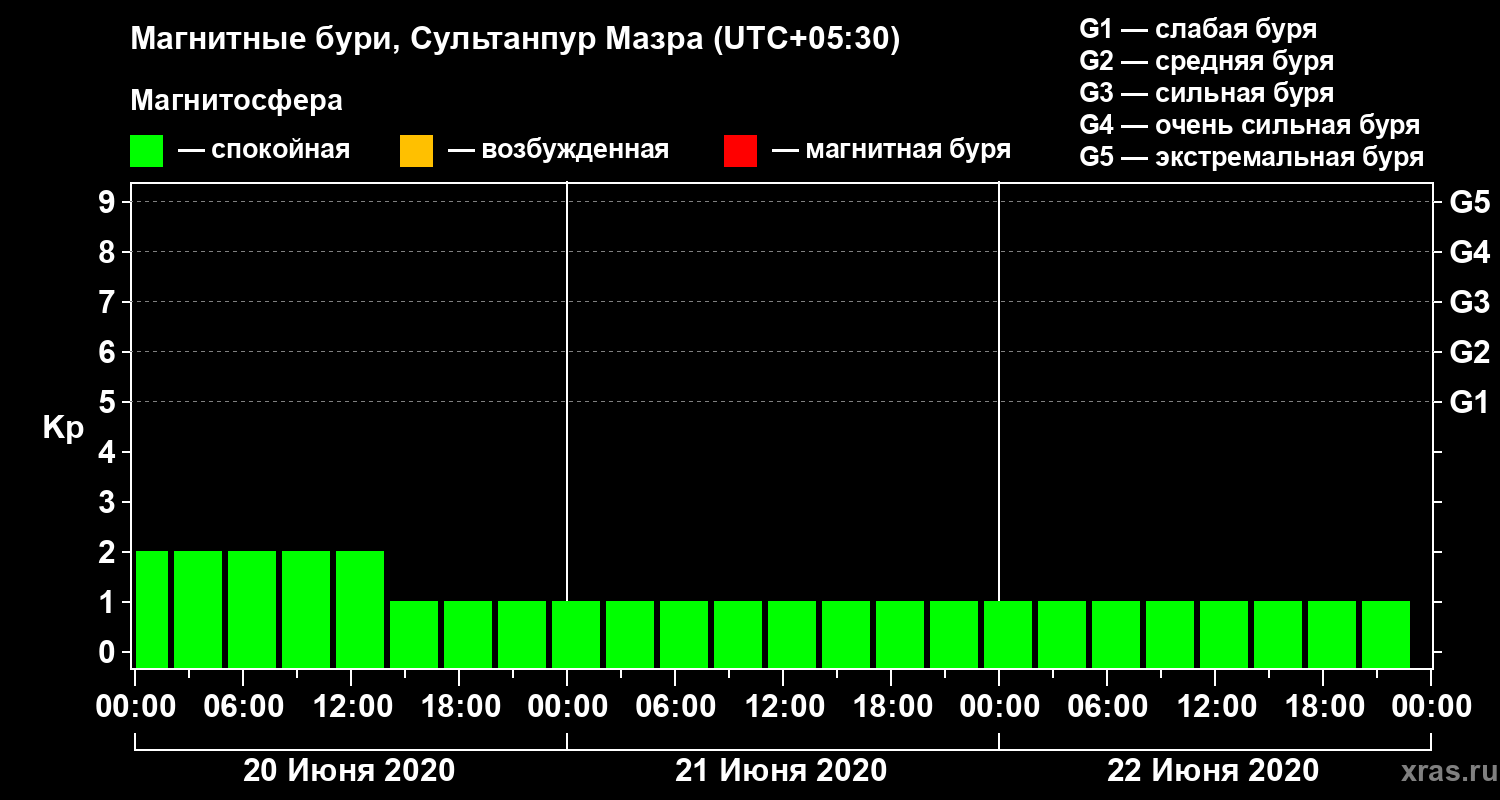The width and height of the screenshot is (1500, 800).
Task: Click the Kp axis value 1
Action: (109, 602)
